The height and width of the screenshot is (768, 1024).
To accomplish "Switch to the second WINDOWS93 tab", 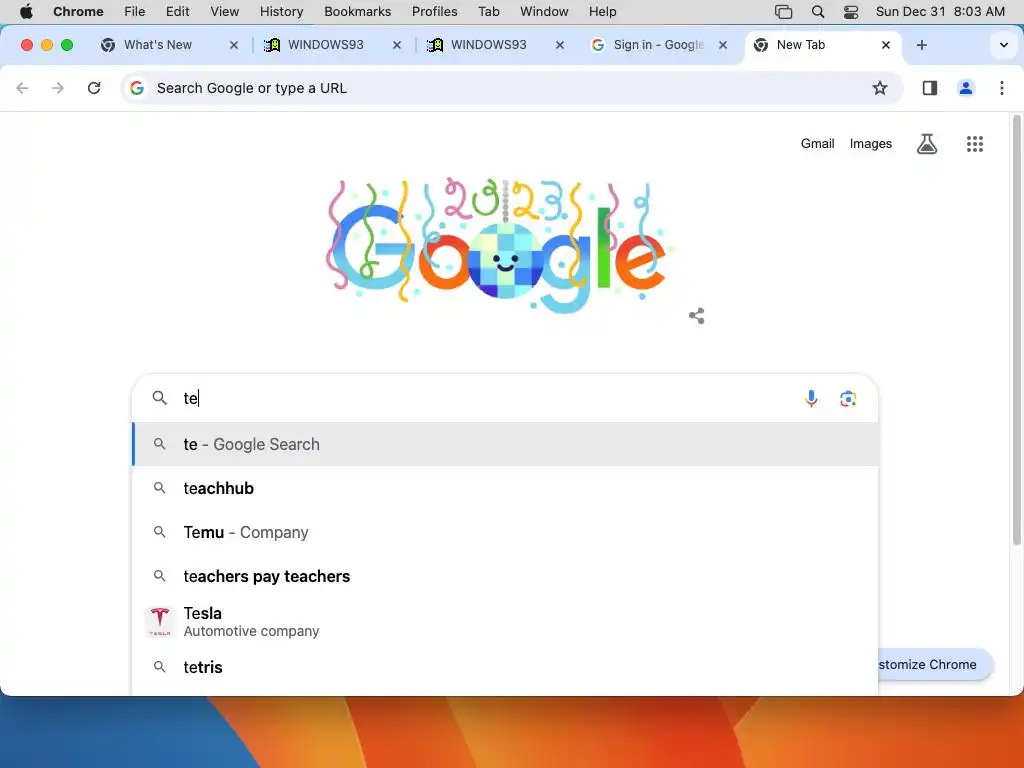I will coord(488,45).
